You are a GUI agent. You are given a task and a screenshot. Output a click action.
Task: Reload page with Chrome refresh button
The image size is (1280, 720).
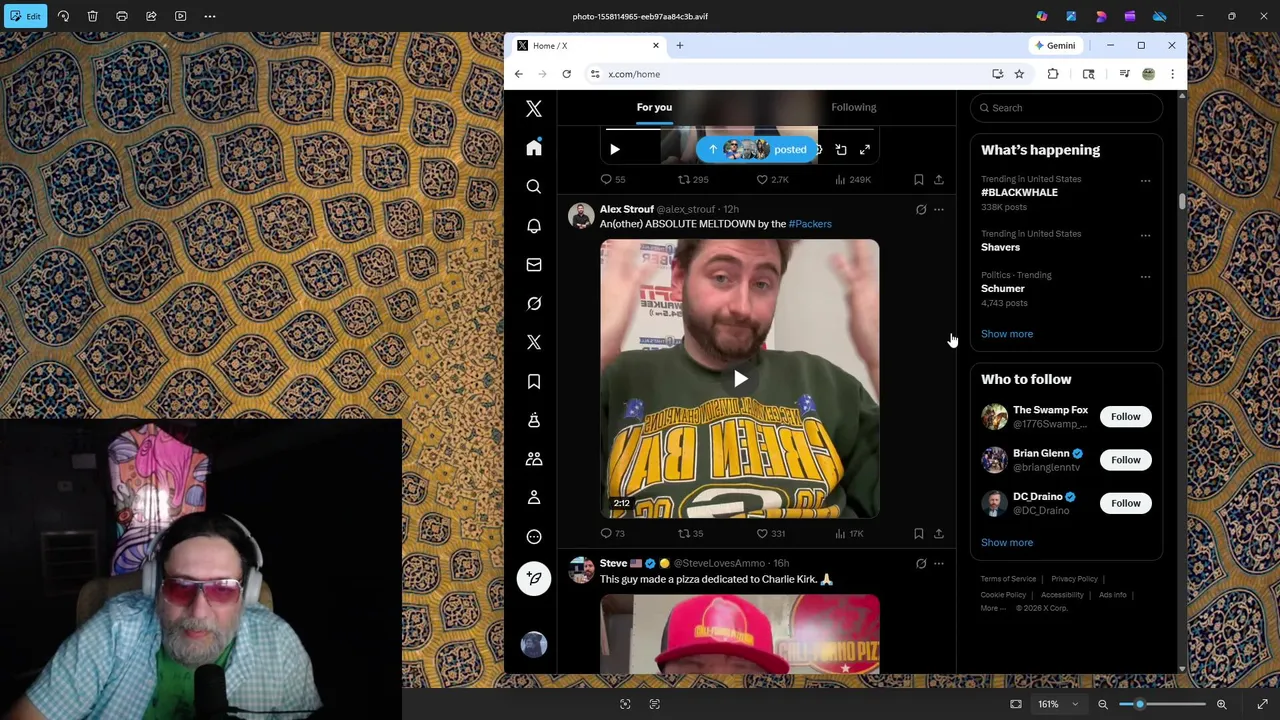pos(566,74)
